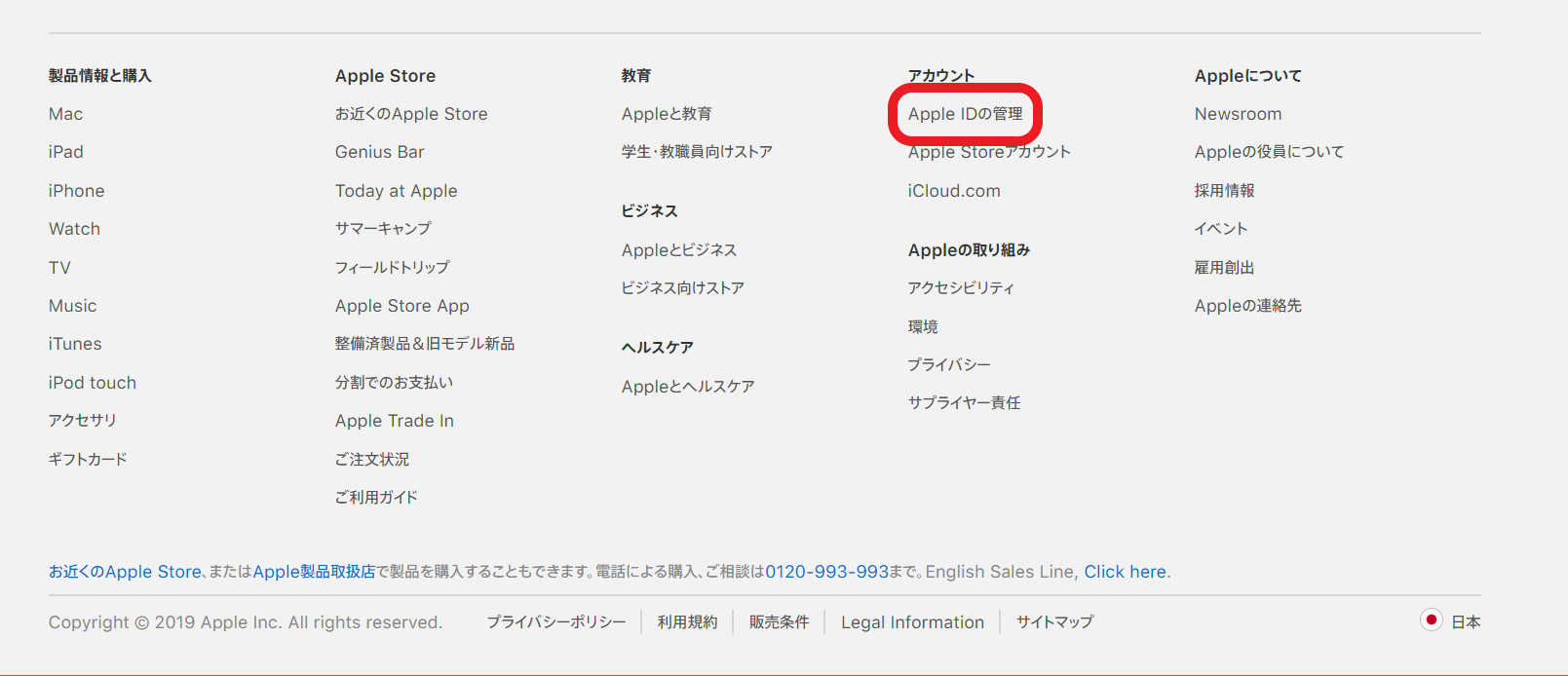This screenshot has height=676, width=1568.
Task: Click the 分割でのお支払い link
Action: [395, 383]
